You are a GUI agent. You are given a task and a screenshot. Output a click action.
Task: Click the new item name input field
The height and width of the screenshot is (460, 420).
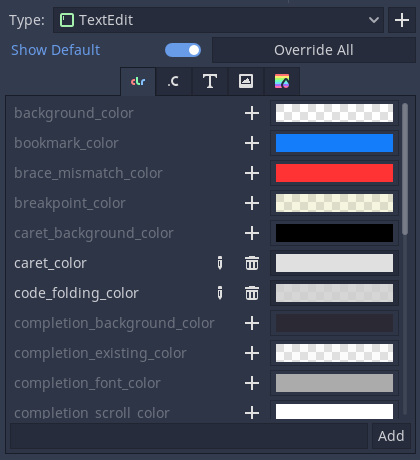point(189,436)
